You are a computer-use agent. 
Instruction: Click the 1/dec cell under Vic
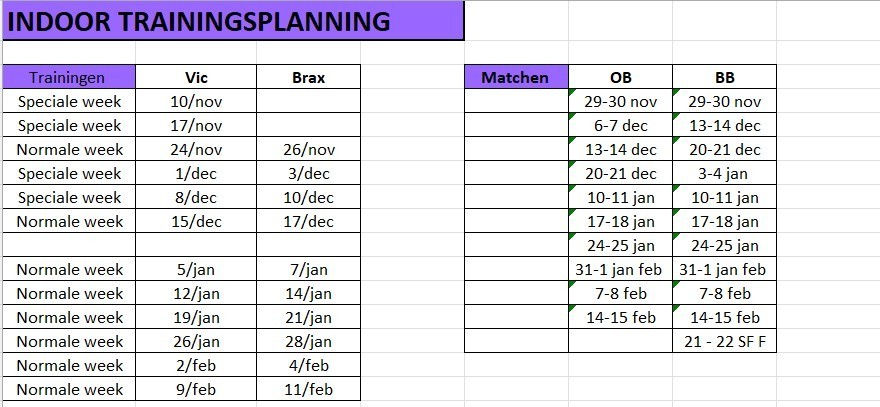tap(196, 173)
